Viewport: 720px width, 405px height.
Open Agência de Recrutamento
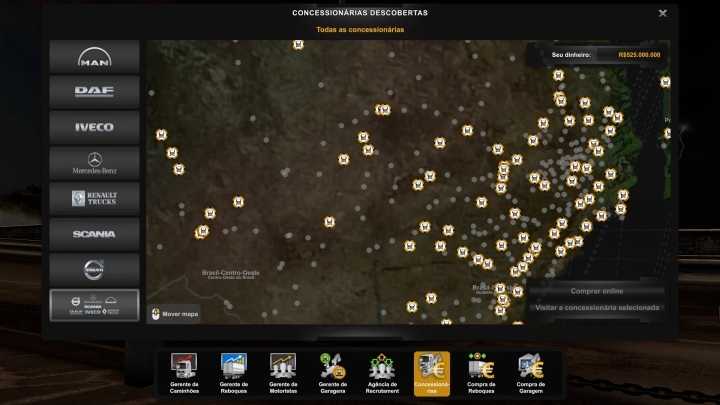(x=382, y=373)
